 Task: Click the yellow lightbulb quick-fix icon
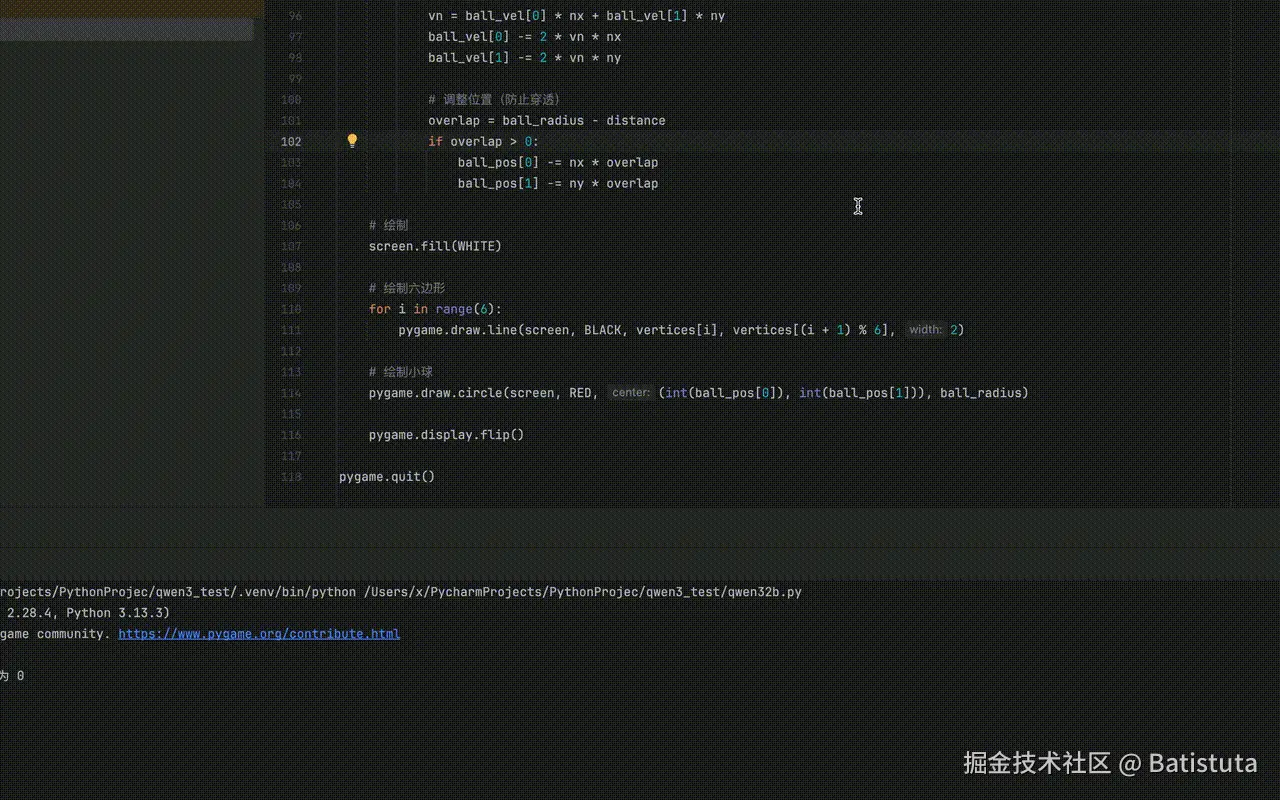point(352,141)
